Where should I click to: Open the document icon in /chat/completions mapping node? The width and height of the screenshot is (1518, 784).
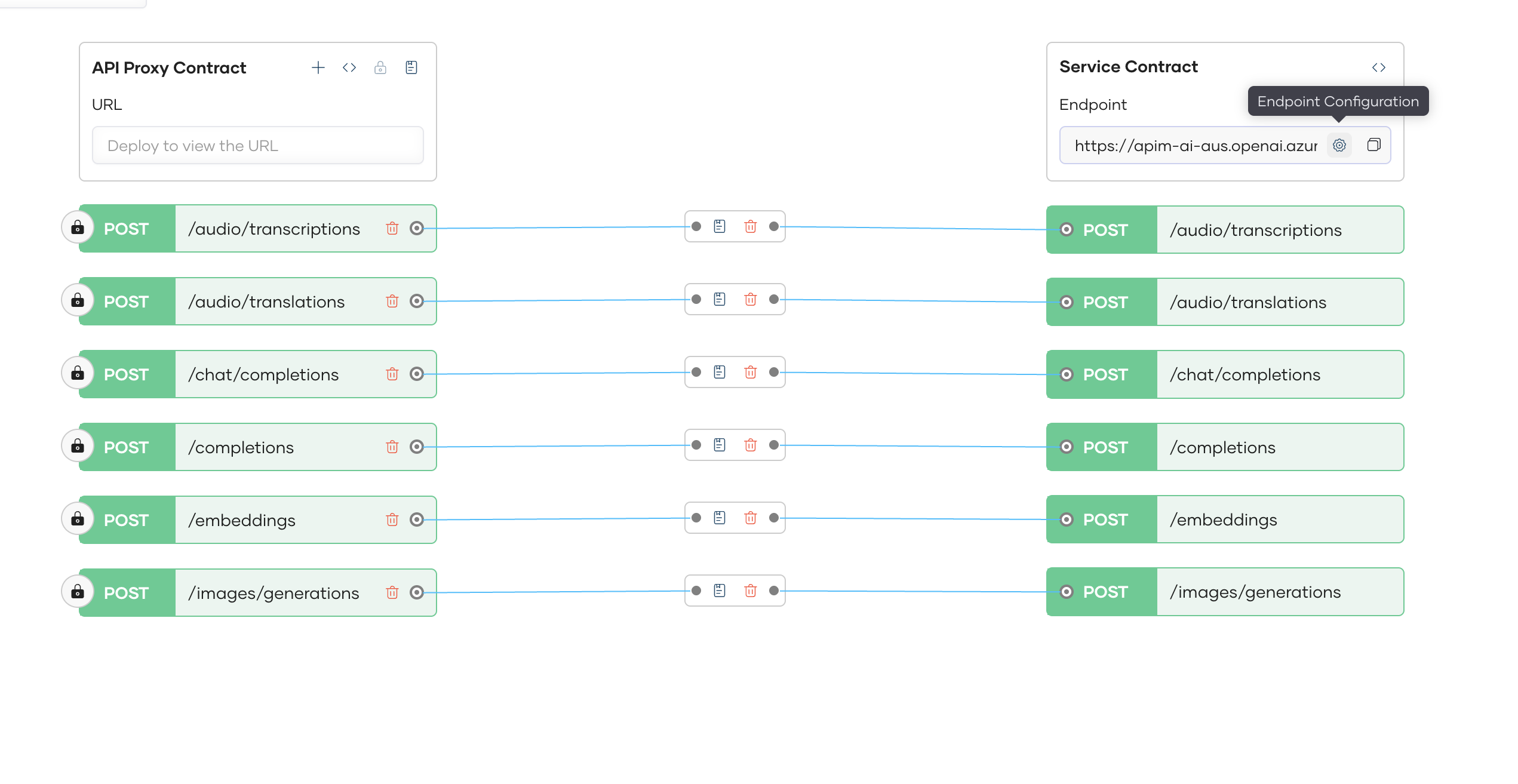(x=719, y=371)
